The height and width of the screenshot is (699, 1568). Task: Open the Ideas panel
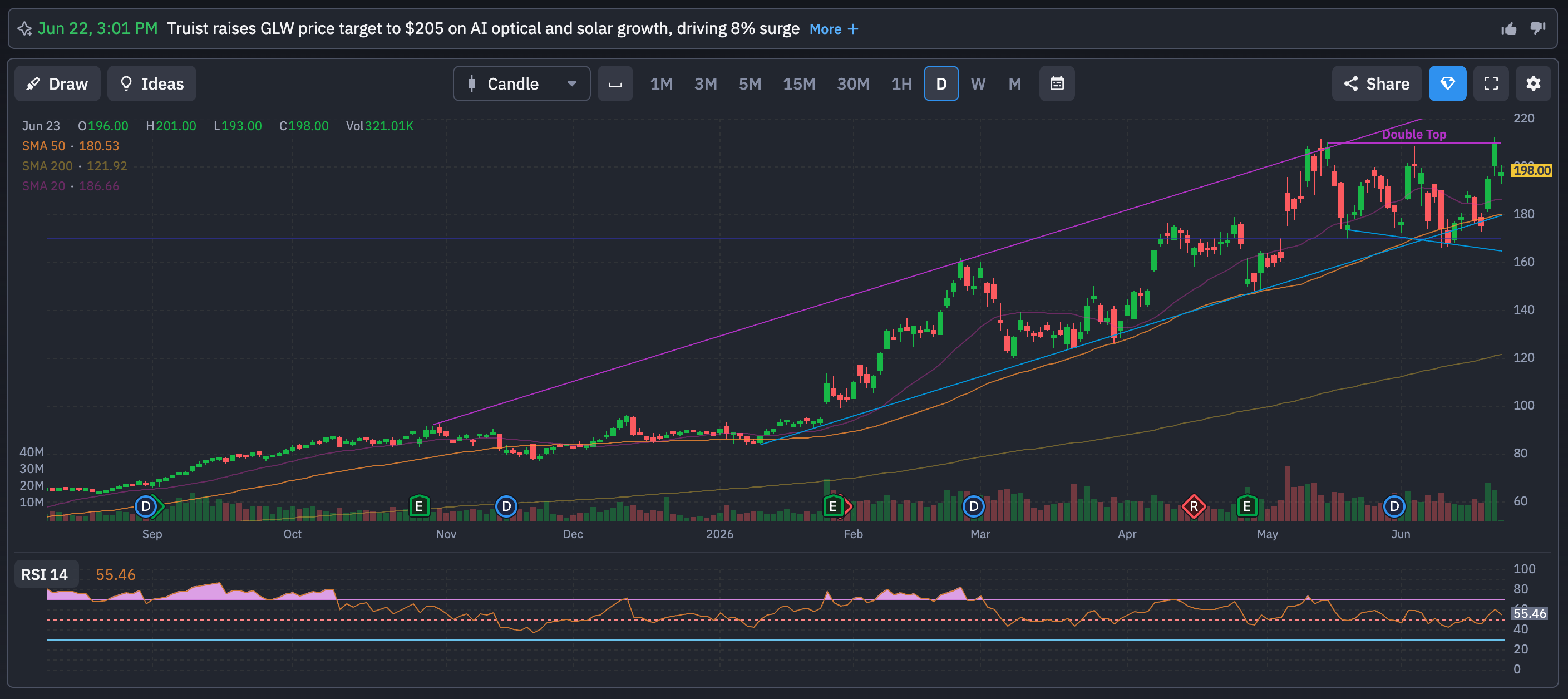151,83
